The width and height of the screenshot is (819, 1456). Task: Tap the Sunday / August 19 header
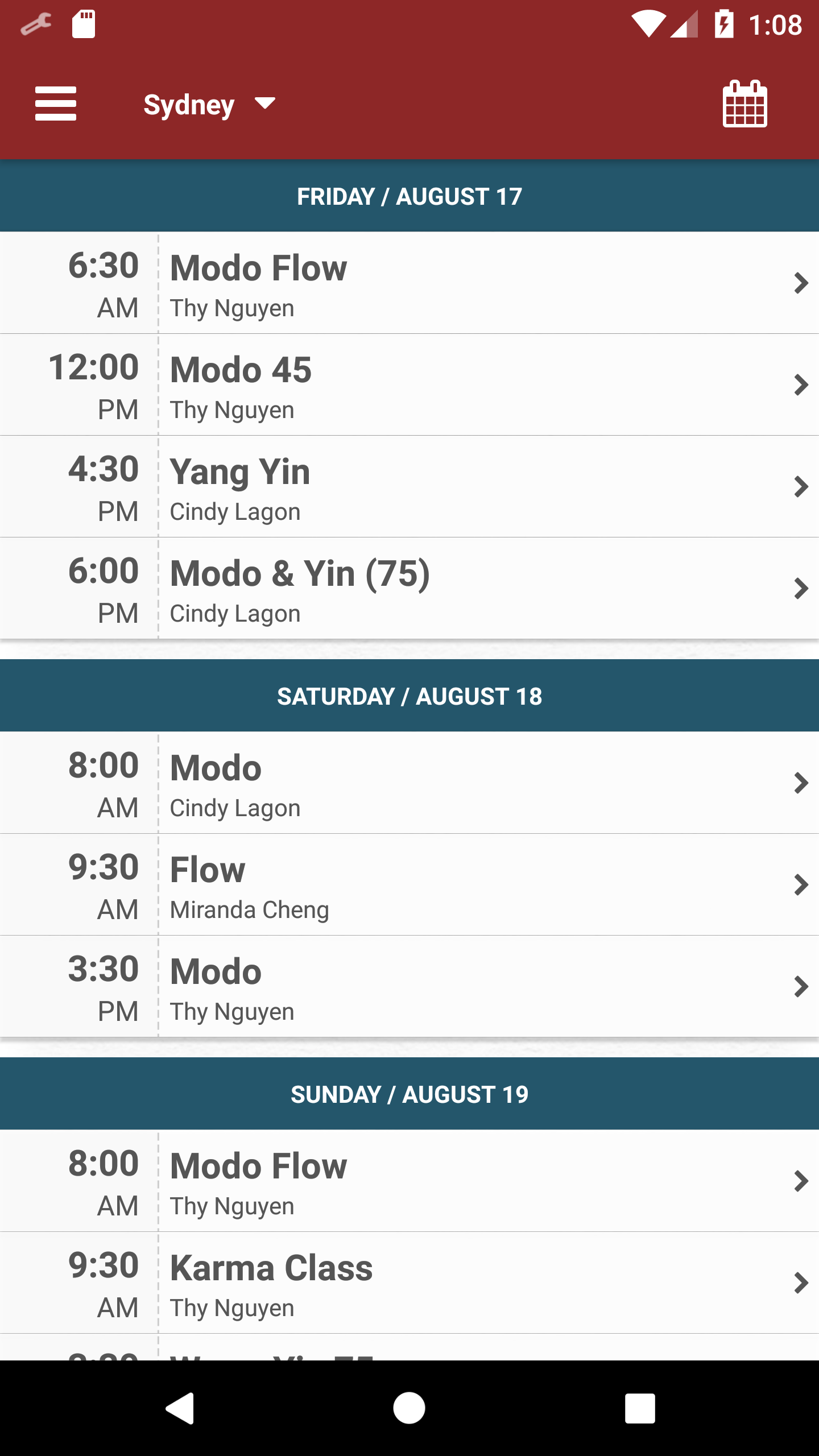tap(409, 1094)
